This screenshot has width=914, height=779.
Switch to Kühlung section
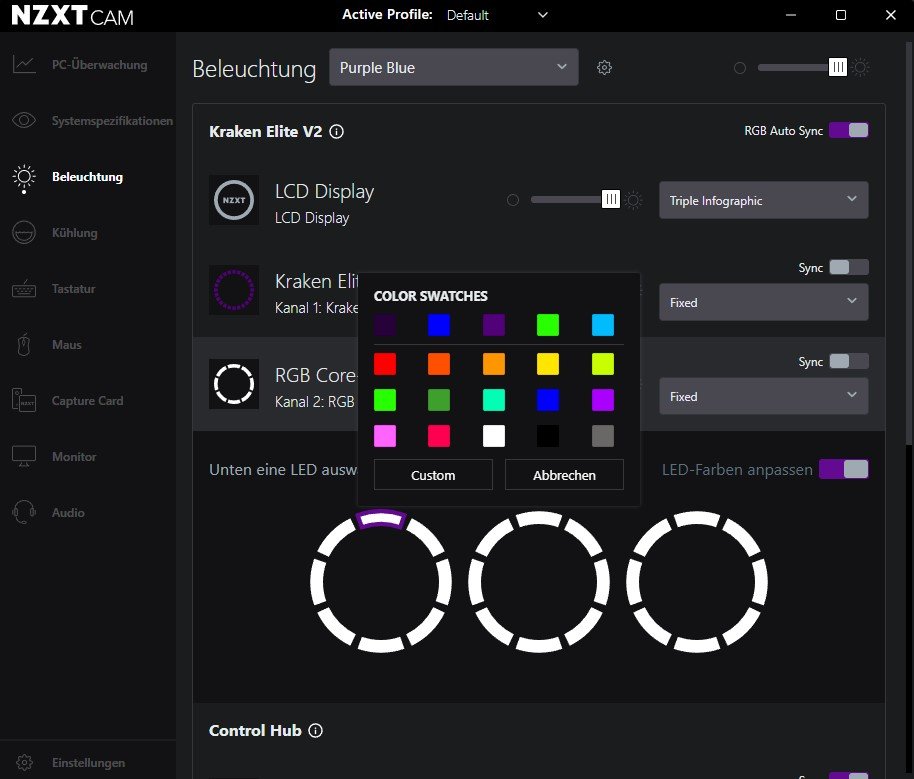tap(75, 233)
